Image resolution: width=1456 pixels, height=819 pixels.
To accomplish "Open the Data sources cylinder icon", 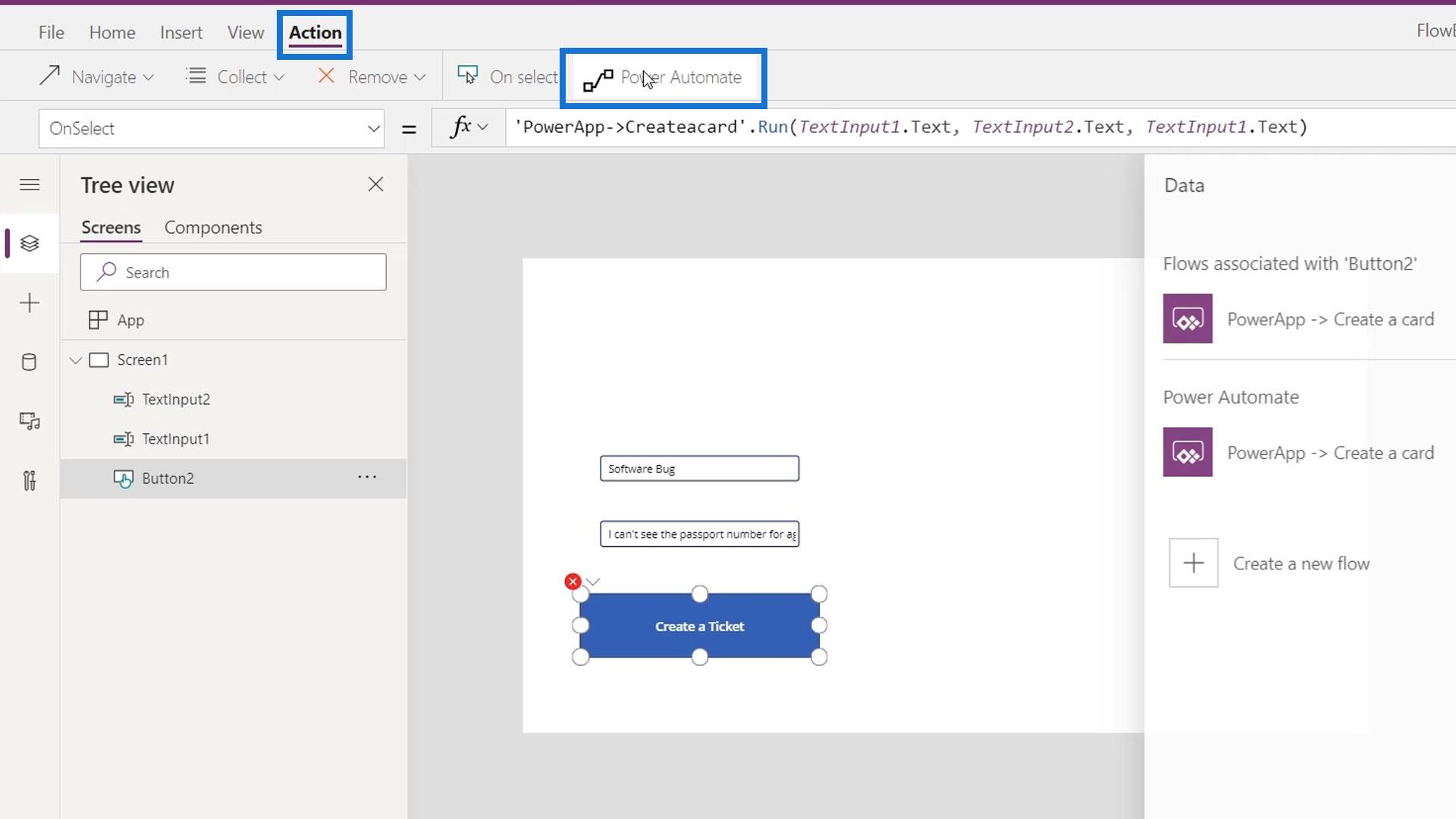I will coord(30,362).
